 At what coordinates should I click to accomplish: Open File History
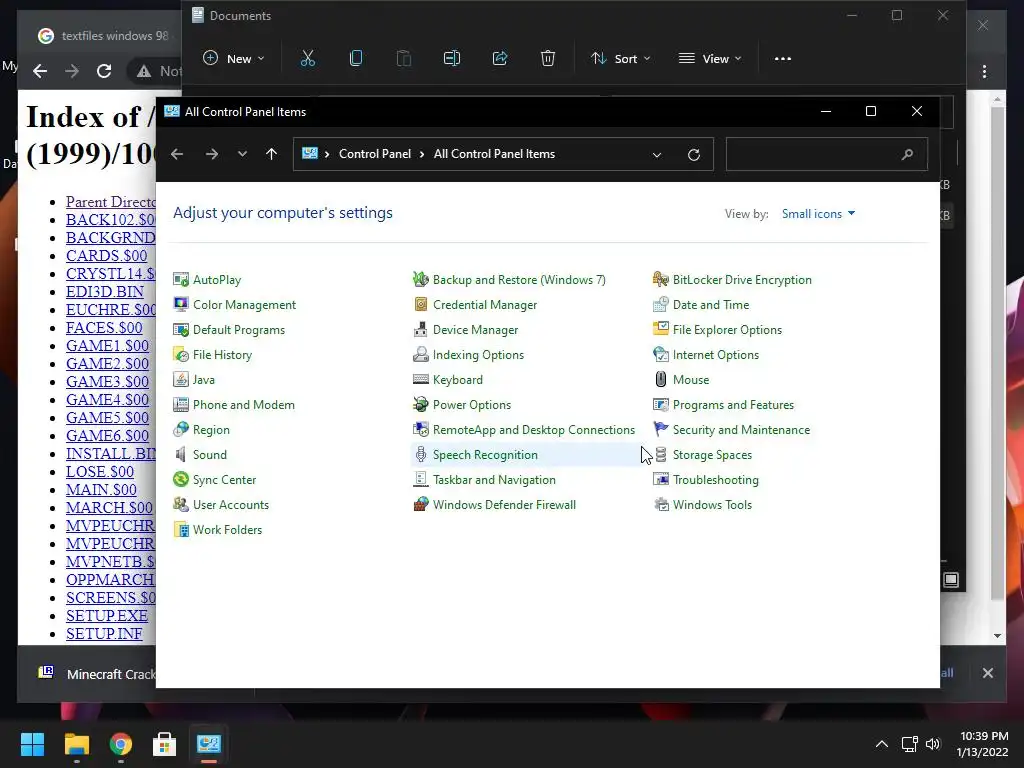212,355
